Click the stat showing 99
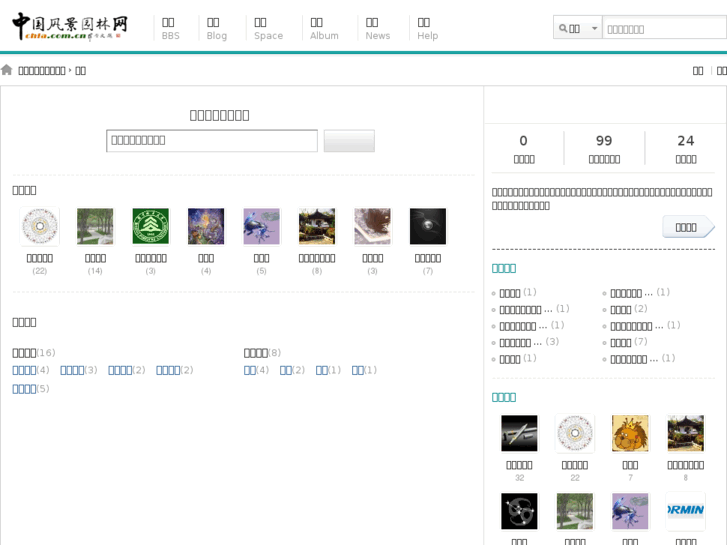 point(604,148)
